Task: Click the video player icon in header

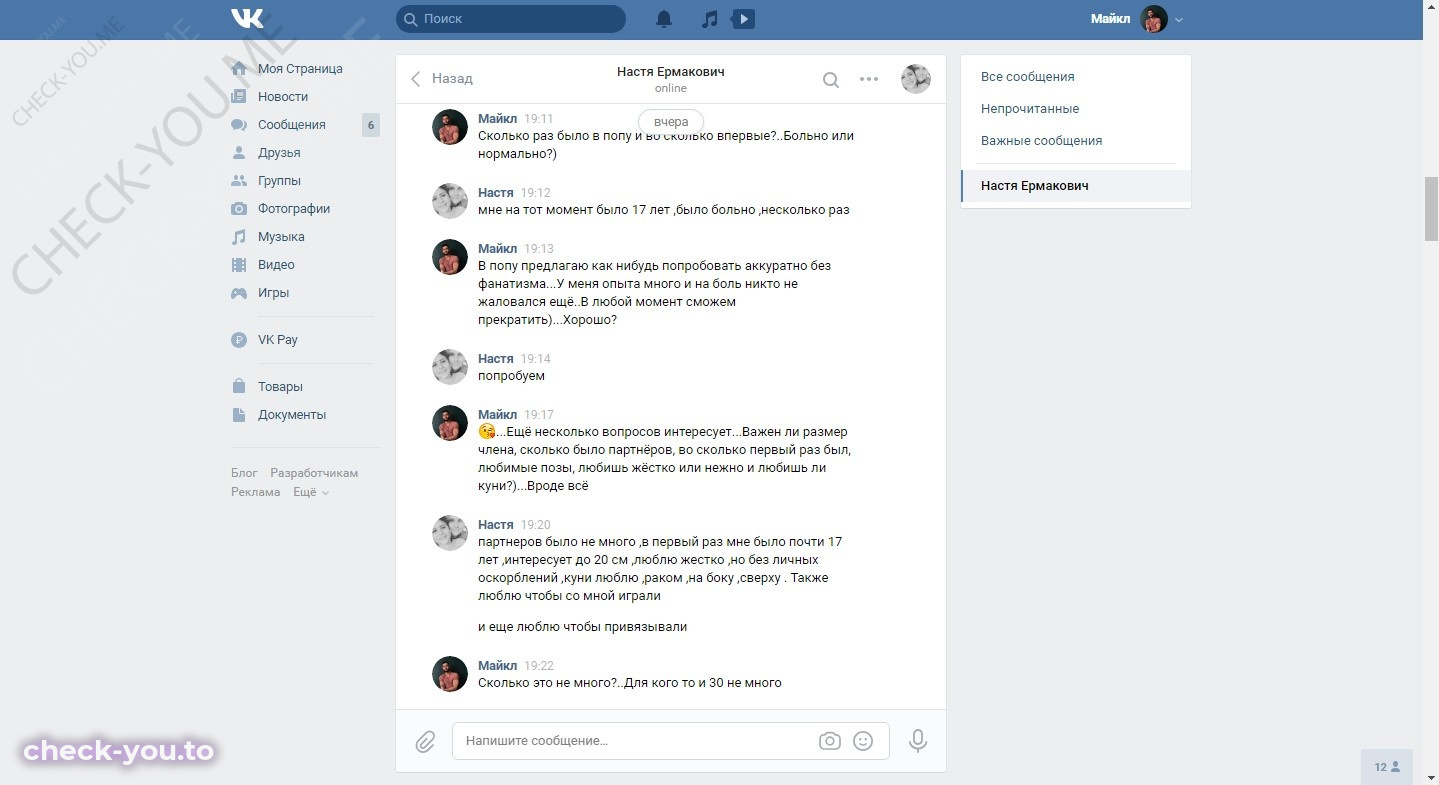Action: pyautogui.click(x=743, y=19)
